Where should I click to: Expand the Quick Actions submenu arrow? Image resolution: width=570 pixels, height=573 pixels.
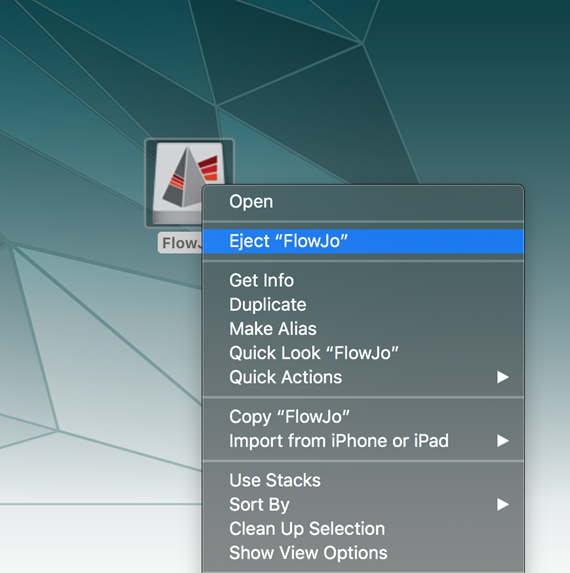[x=503, y=377]
